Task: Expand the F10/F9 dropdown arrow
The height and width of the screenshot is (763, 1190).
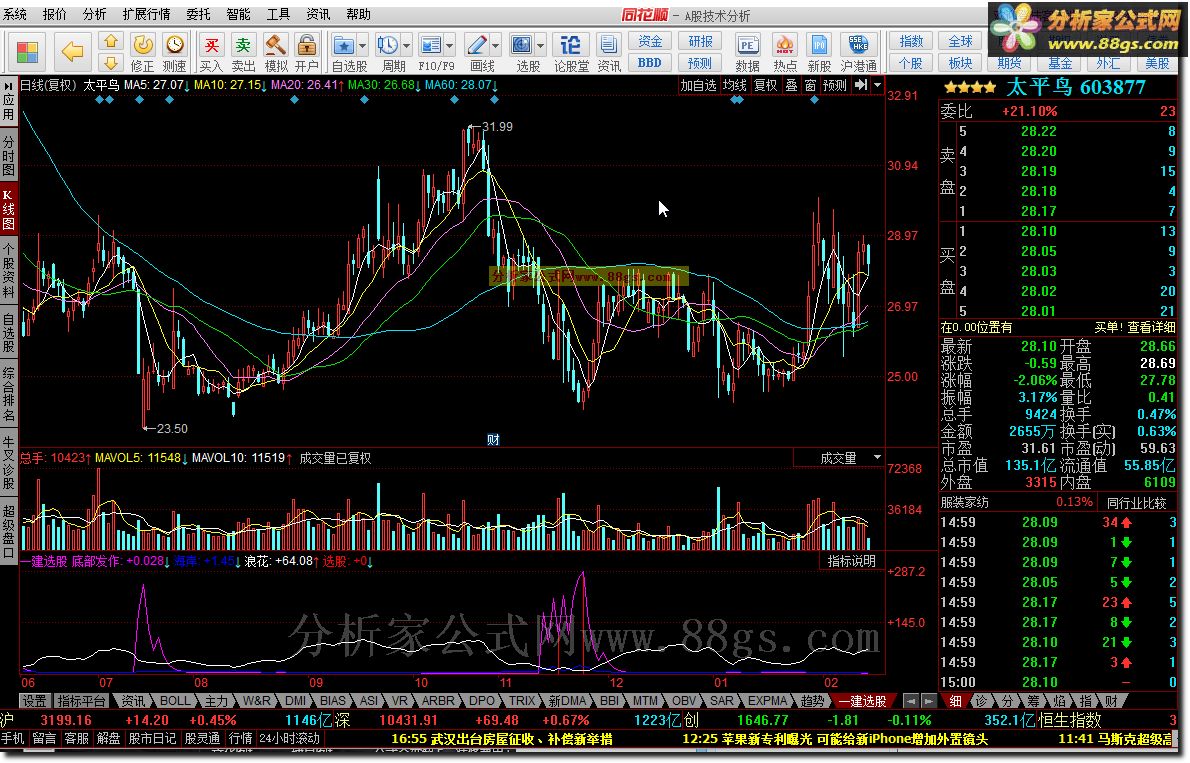Action: (450, 46)
